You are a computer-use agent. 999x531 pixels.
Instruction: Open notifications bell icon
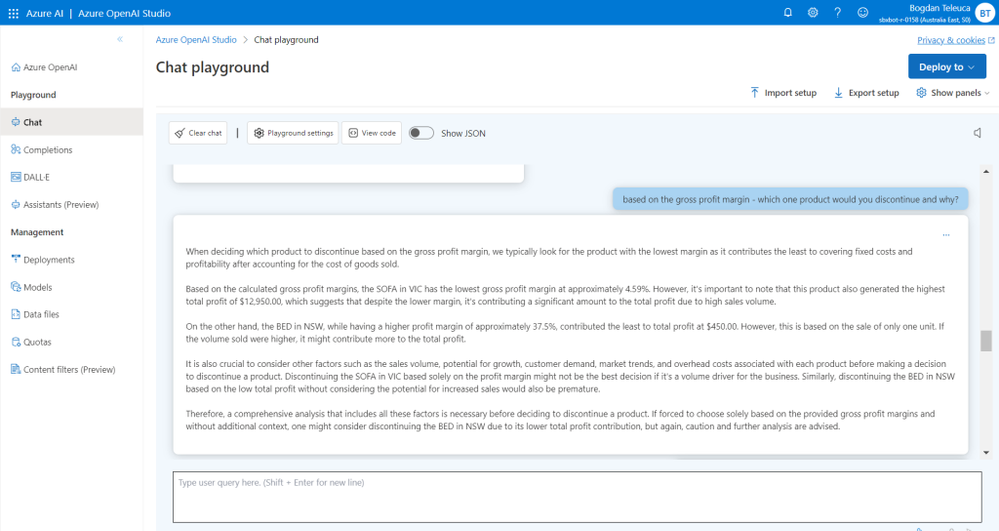coord(787,12)
